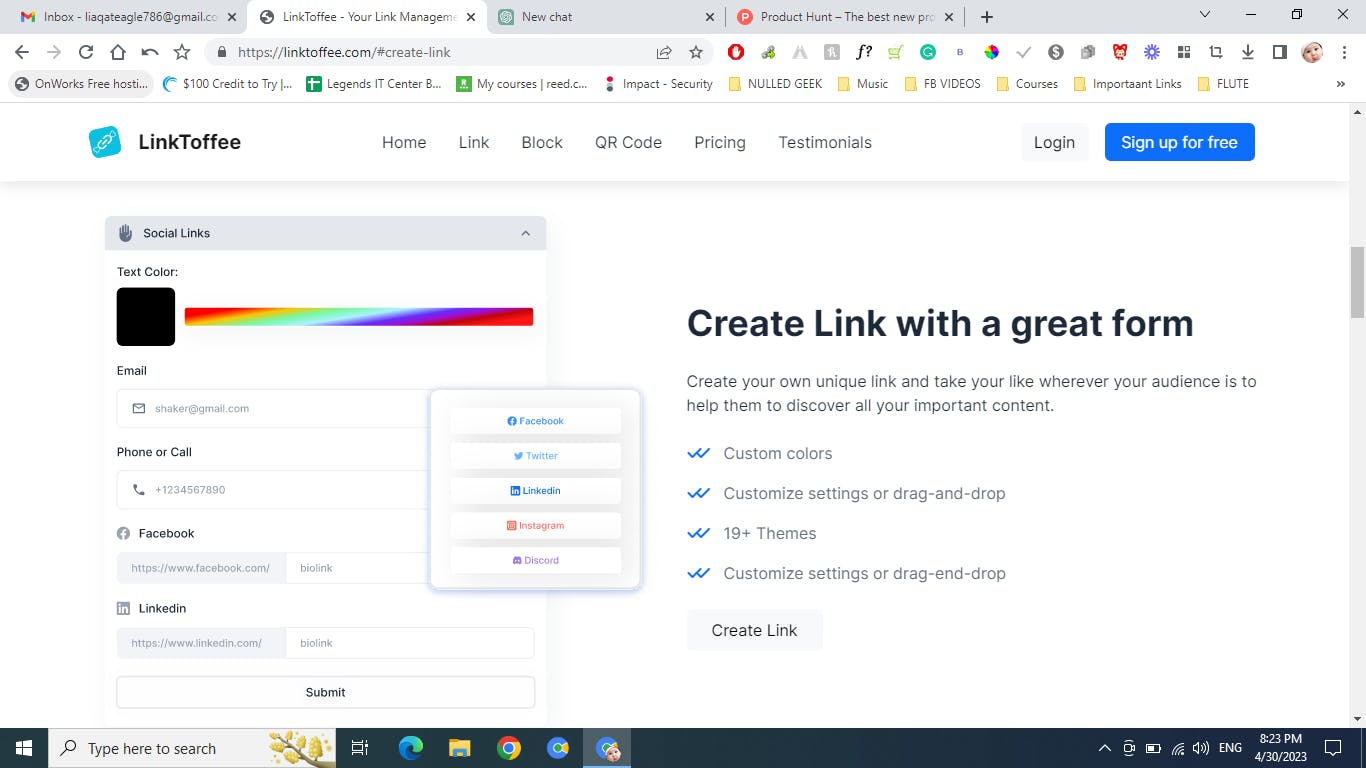
Task: Click the Phone or Call input field
Action: pyautogui.click(x=274, y=490)
